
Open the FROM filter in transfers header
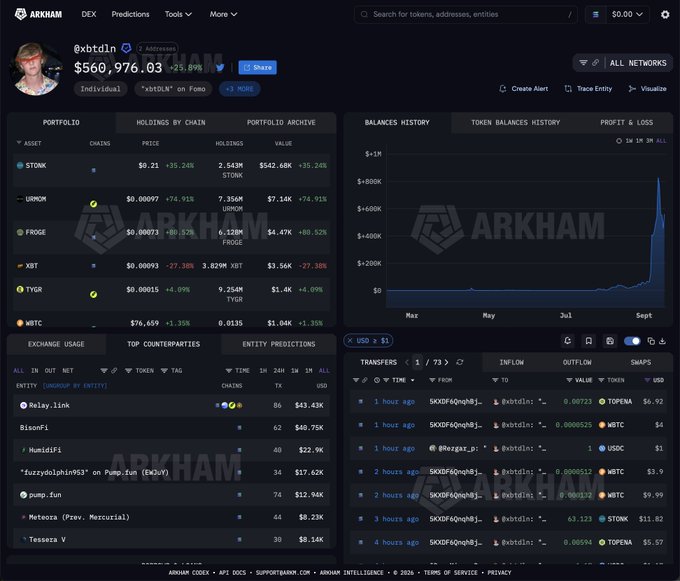click(440, 380)
